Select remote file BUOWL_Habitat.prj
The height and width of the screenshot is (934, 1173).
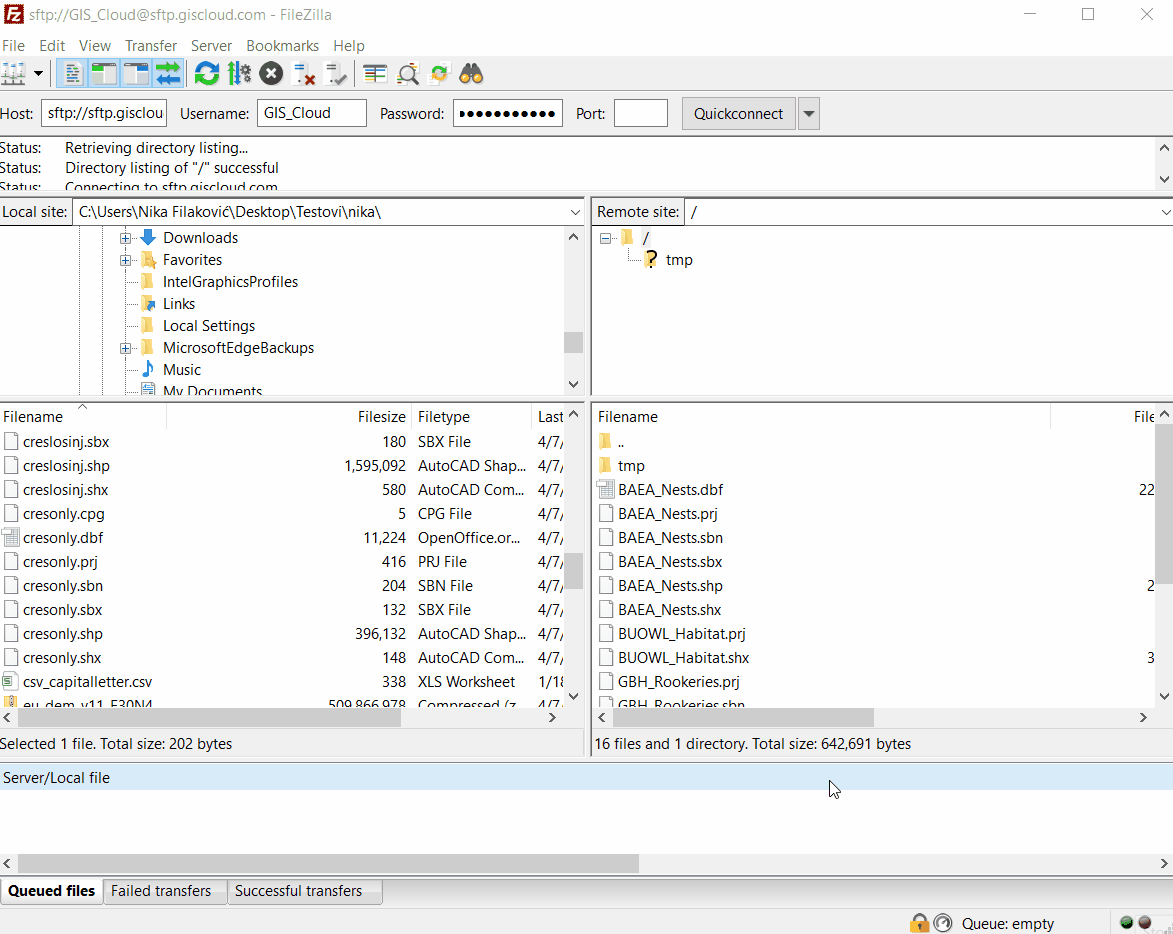pyautogui.click(x=682, y=634)
